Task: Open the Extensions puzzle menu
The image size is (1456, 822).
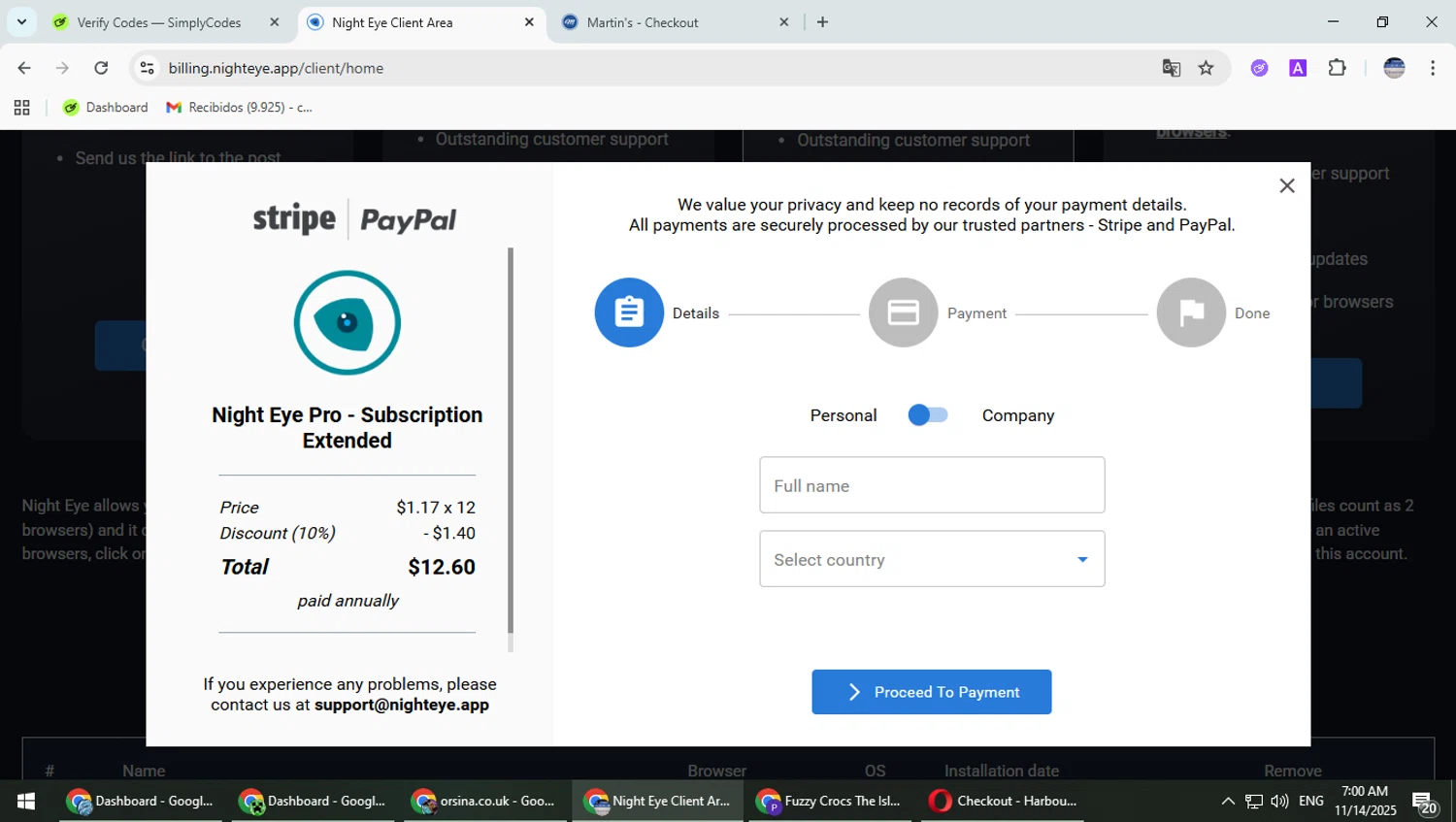Action: [1337, 68]
